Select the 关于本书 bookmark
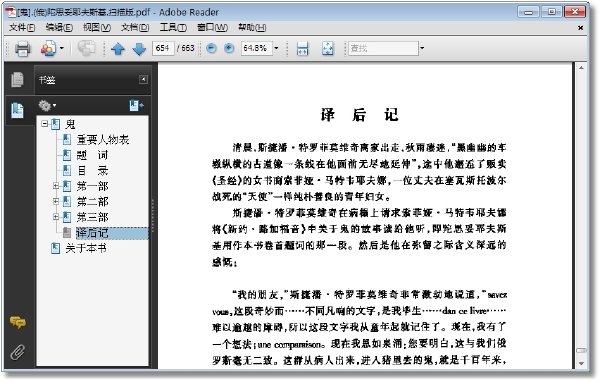The width and height of the screenshot is (600, 382). [85, 248]
